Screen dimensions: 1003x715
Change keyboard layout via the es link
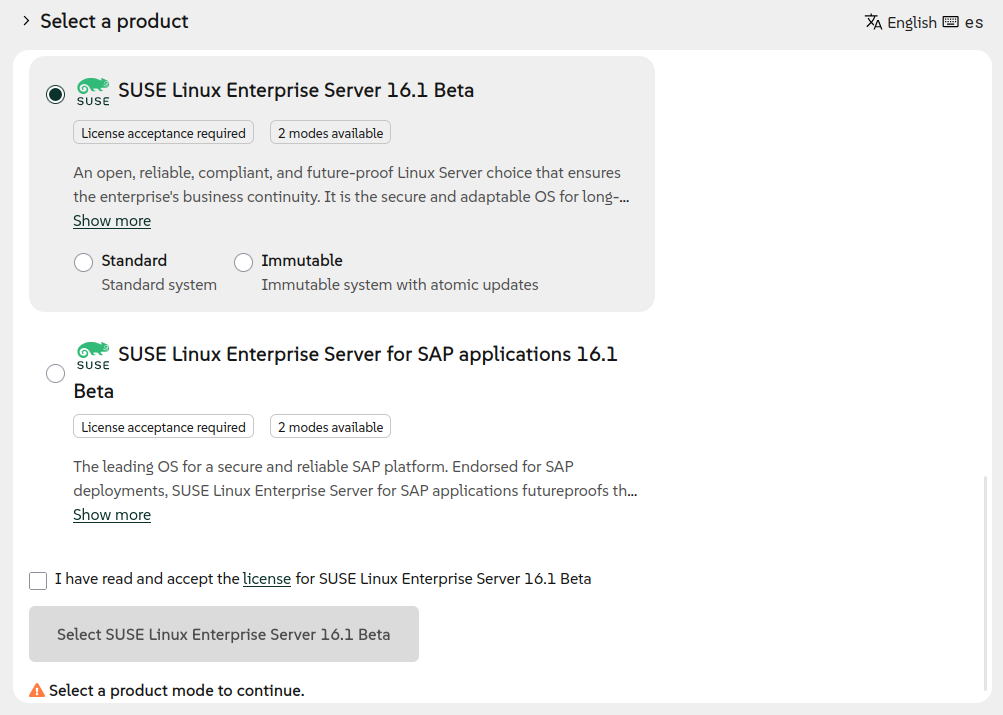[973, 21]
